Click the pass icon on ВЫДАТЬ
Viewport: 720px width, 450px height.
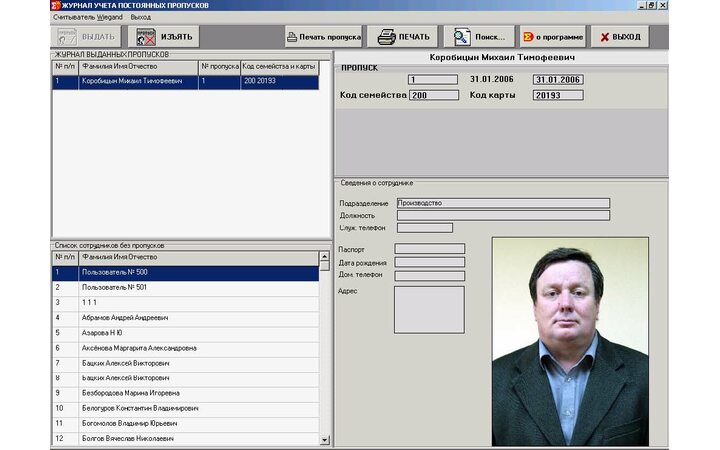[67, 37]
